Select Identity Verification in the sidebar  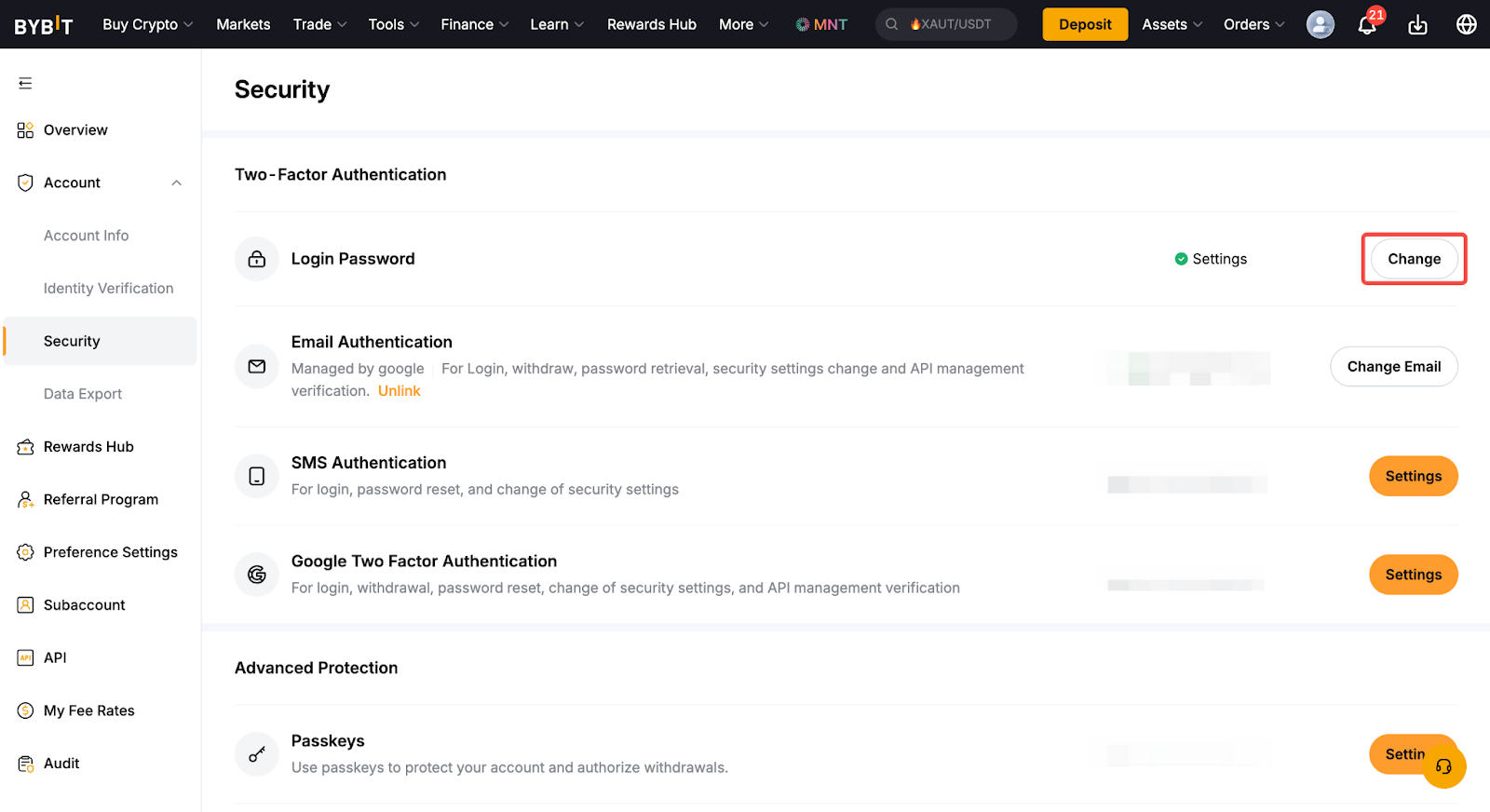pyautogui.click(x=108, y=289)
